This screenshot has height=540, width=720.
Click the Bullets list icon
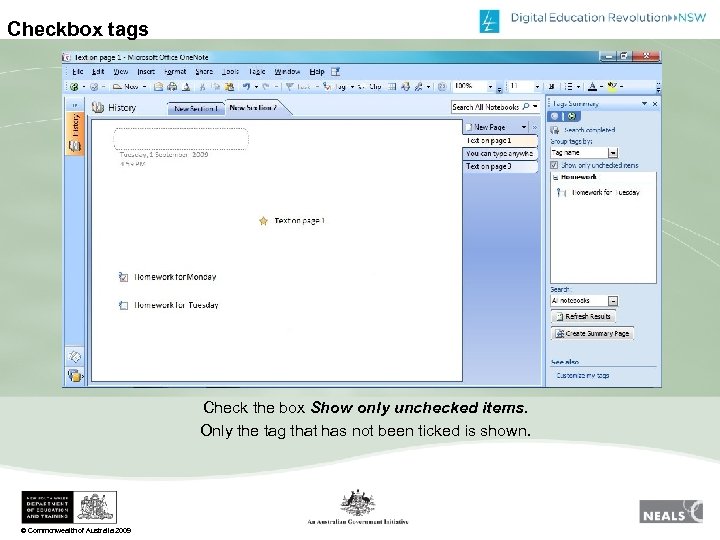click(569, 86)
